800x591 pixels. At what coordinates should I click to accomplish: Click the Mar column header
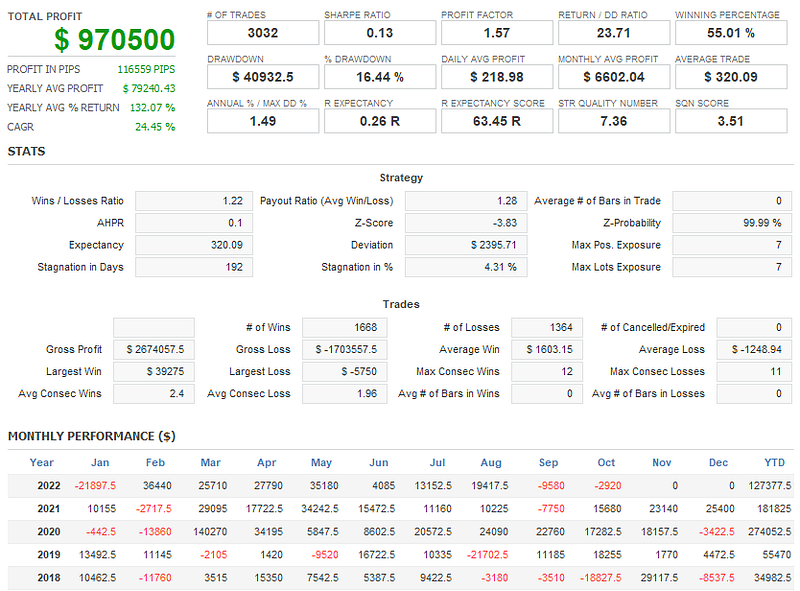coord(210,463)
